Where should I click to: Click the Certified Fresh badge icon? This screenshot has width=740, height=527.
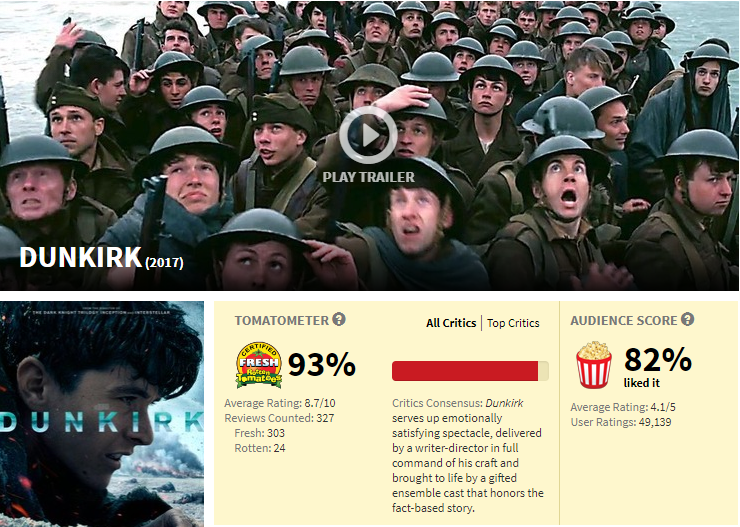pyautogui.click(x=259, y=365)
